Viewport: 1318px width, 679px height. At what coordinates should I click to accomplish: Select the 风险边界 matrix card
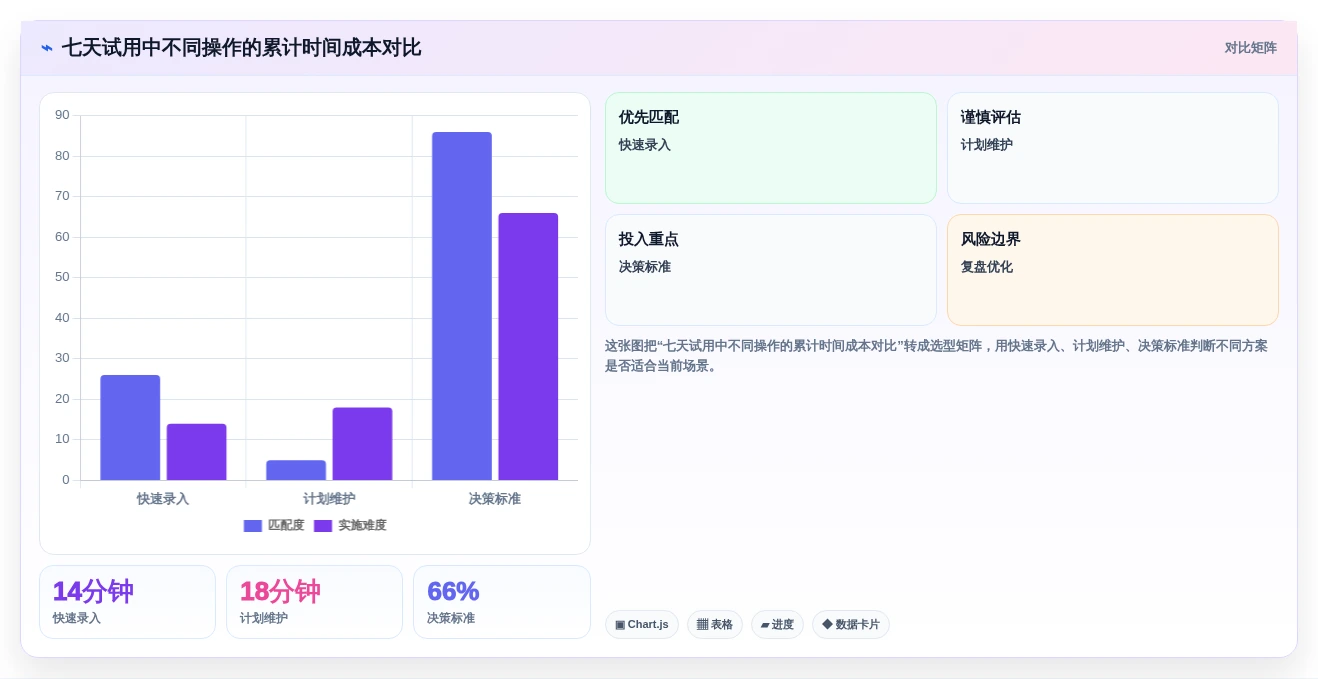(x=1113, y=270)
